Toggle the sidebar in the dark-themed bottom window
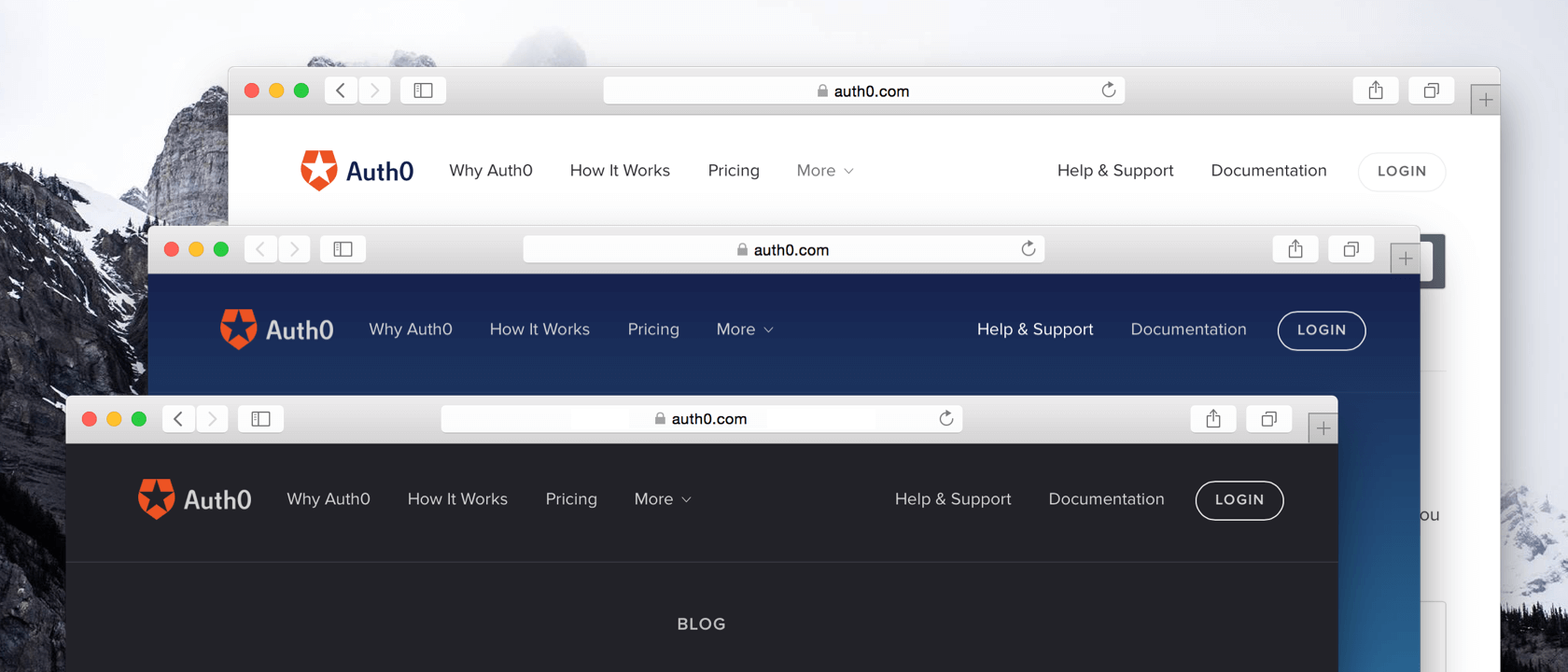Screen dimensions: 1568x672 (x=260, y=419)
